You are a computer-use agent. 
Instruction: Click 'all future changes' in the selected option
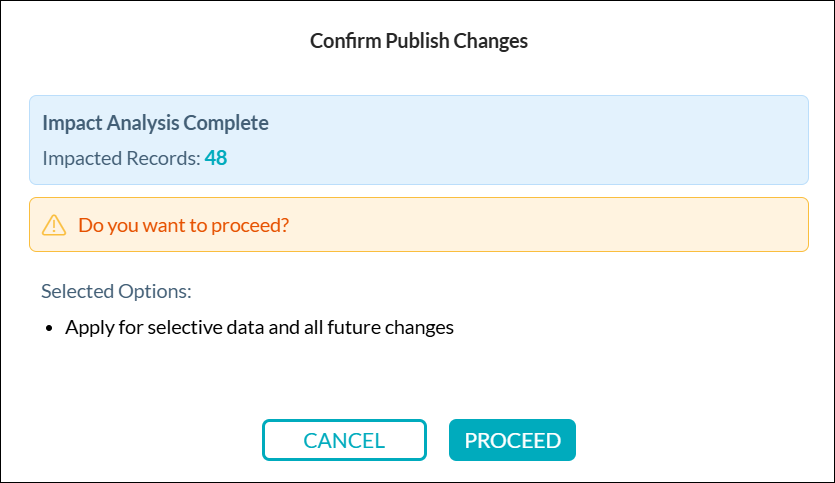click(x=384, y=327)
